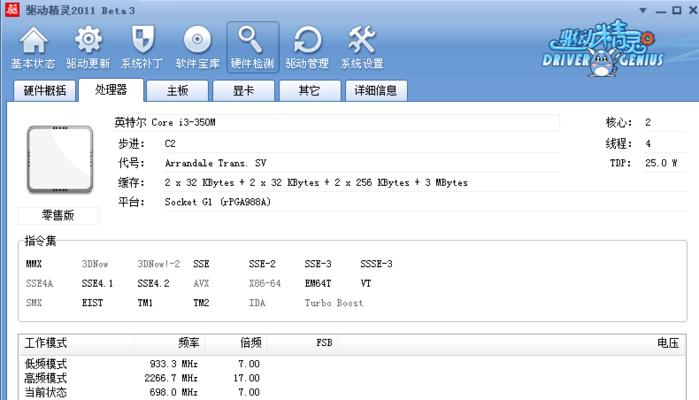The width and height of the screenshot is (699, 400).
Task: Open 驱动更新 gear icon
Action: 88,47
